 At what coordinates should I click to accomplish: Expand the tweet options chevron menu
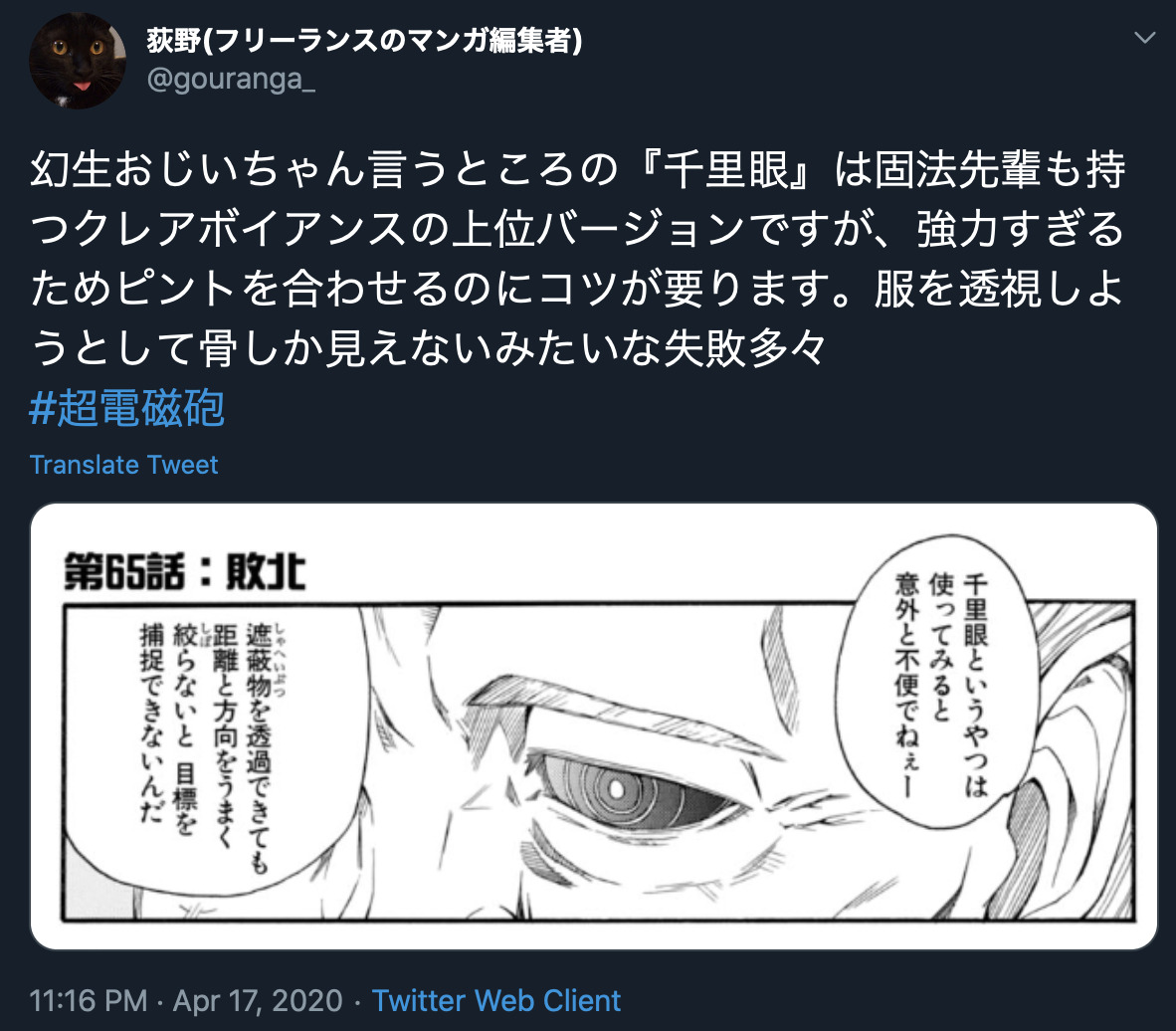tap(1144, 38)
